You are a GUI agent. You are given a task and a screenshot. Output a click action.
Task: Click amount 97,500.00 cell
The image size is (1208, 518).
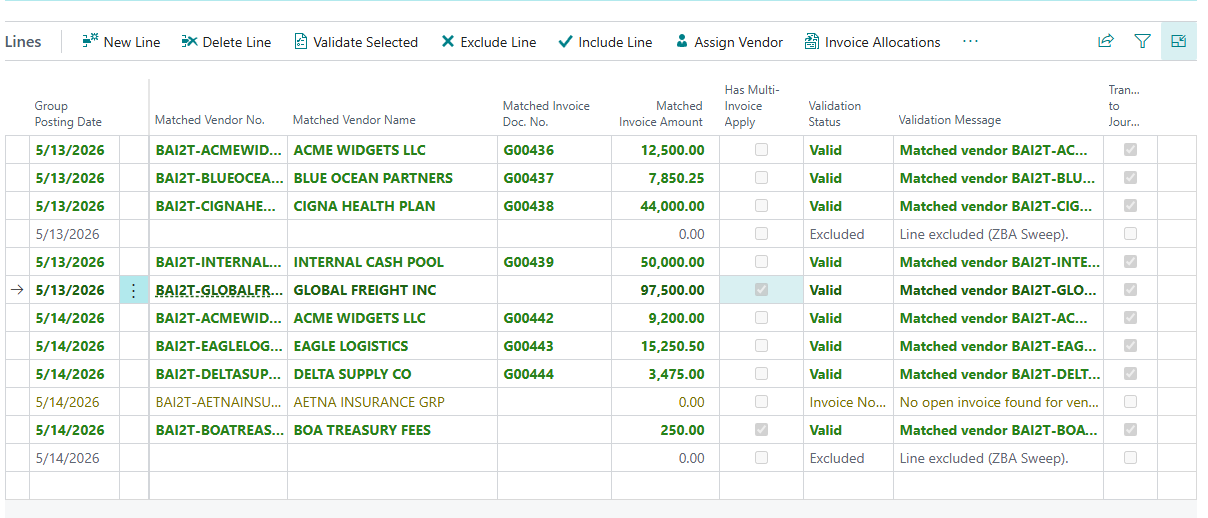pos(665,290)
